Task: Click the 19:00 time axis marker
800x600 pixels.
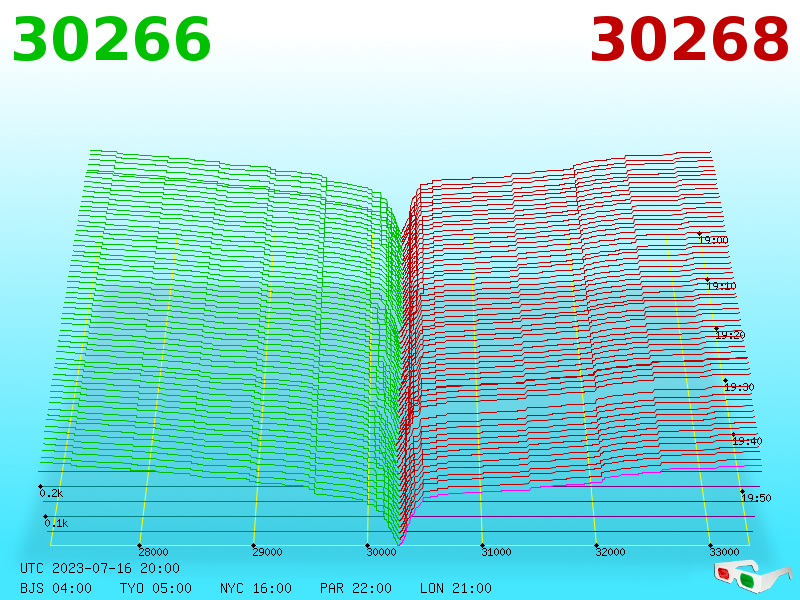Action: click(x=713, y=240)
